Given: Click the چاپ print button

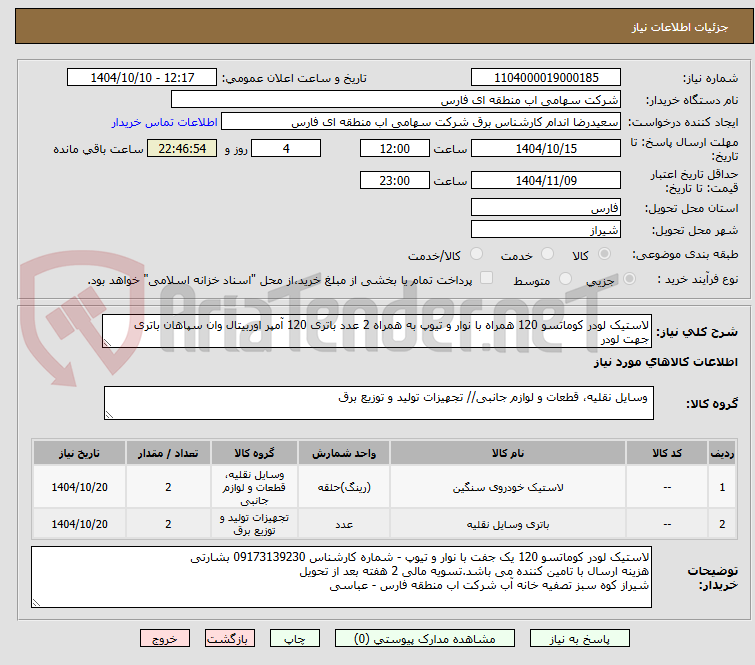Looking at the screenshot, I should point(294,639).
